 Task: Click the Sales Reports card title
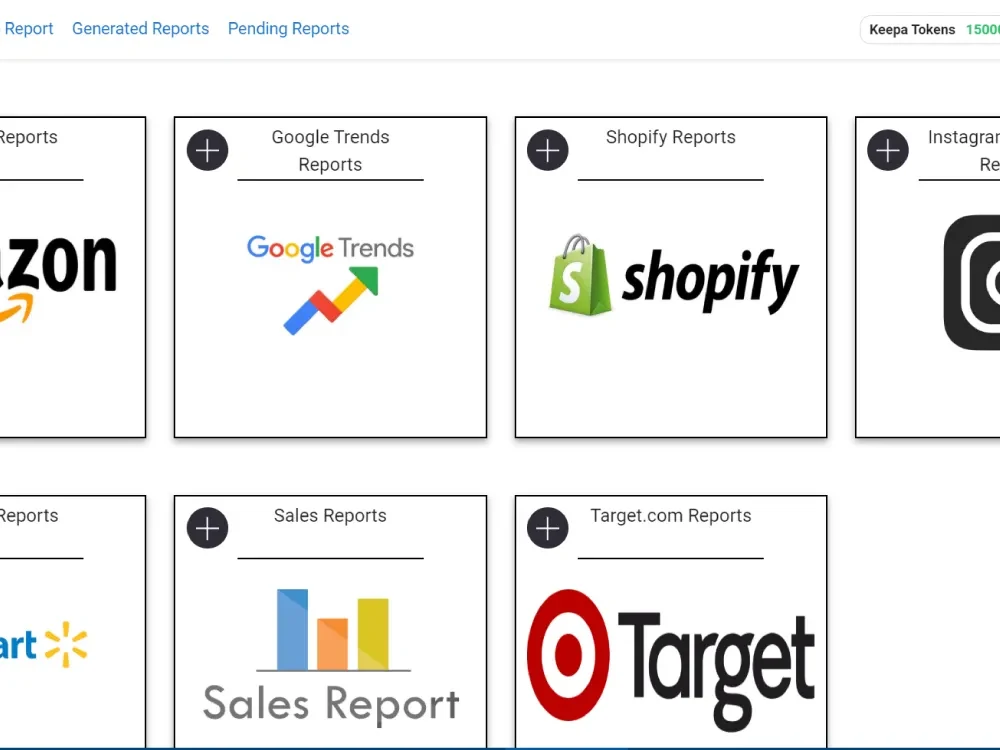click(x=330, y=515)
